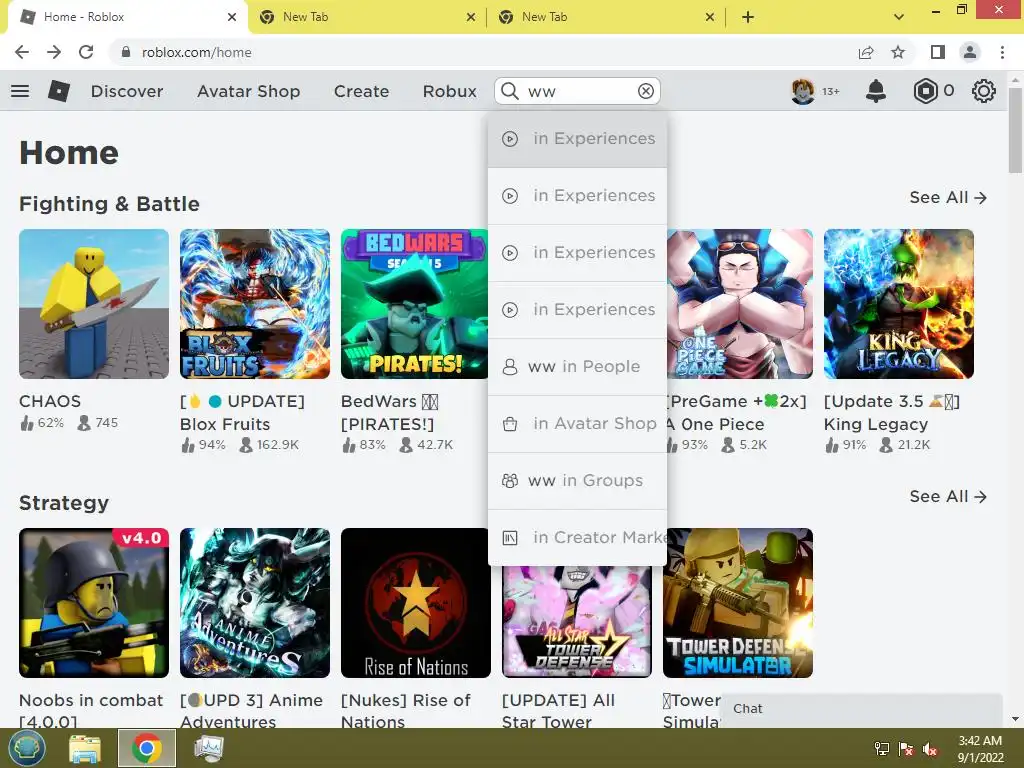Screen dimensions: 1024x768
Task: Open resource monitor taskbar app
Action: (209, 748)
